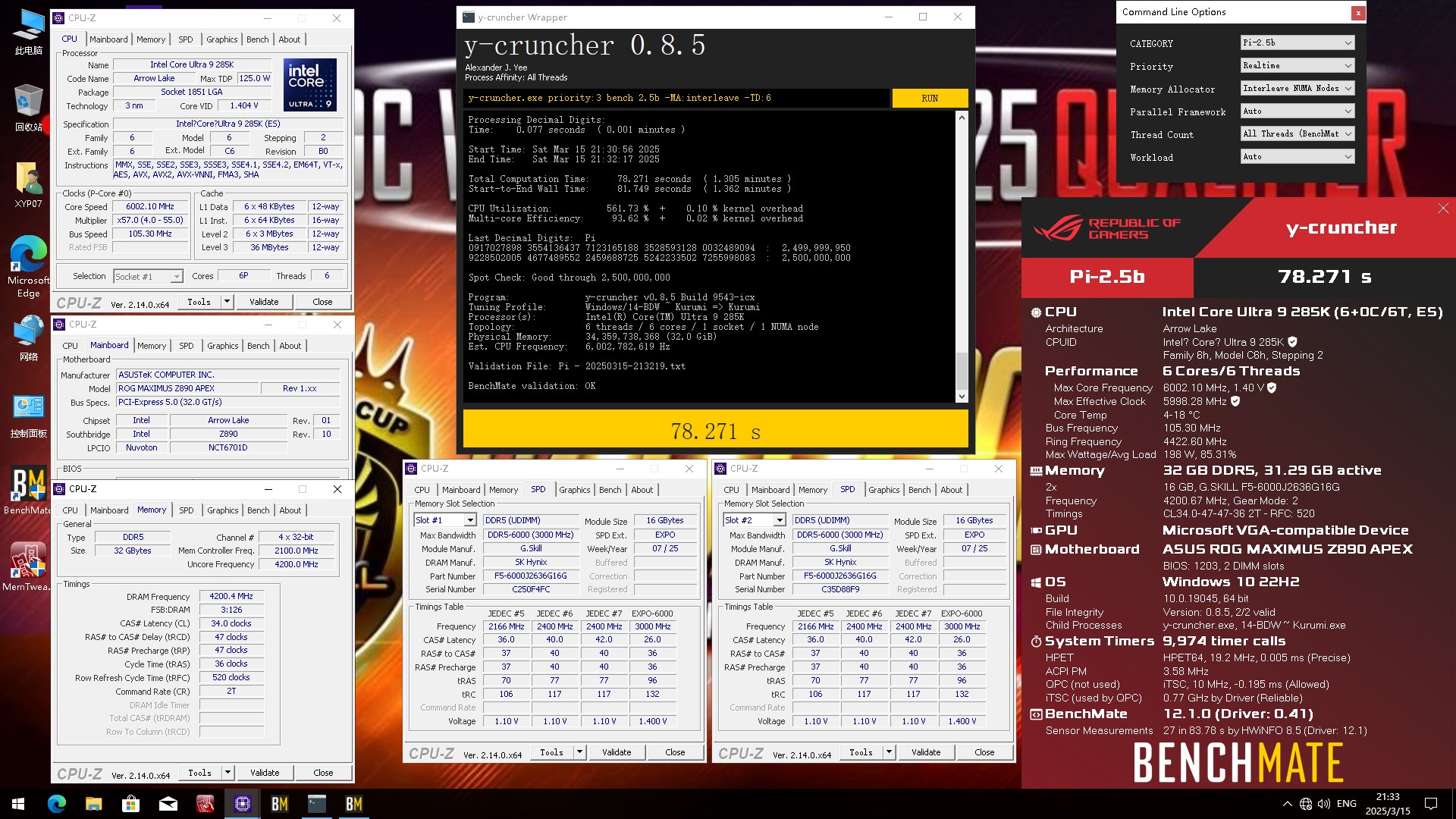The width and height of the screenshot is (1456, 819).
Task: Open the Memory Allocator dropdown
Action: coord(1297,88)
